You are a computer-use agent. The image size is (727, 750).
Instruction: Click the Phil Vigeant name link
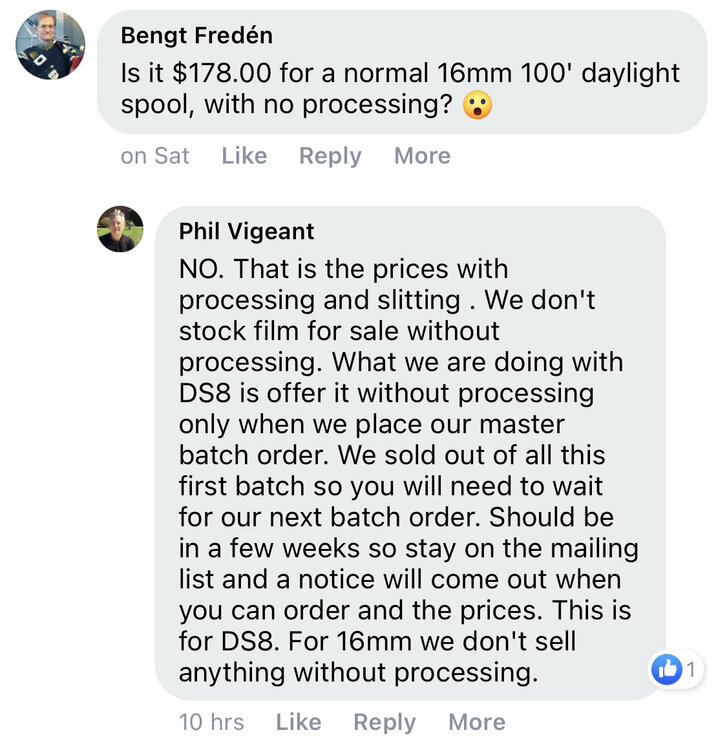(x=246, y=231)
